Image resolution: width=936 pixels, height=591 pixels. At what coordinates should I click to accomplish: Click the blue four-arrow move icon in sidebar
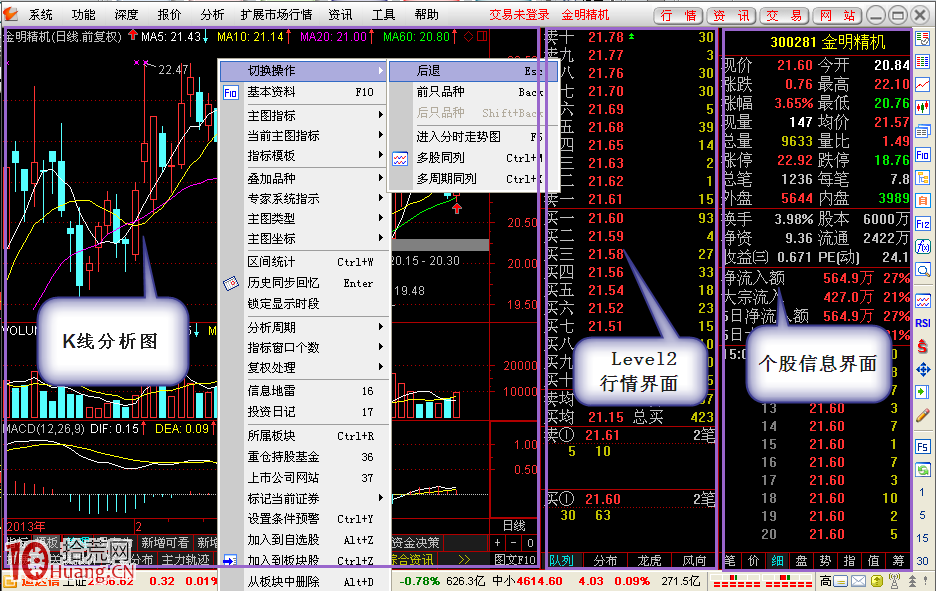pyautogui.click(x=923, y=370)
